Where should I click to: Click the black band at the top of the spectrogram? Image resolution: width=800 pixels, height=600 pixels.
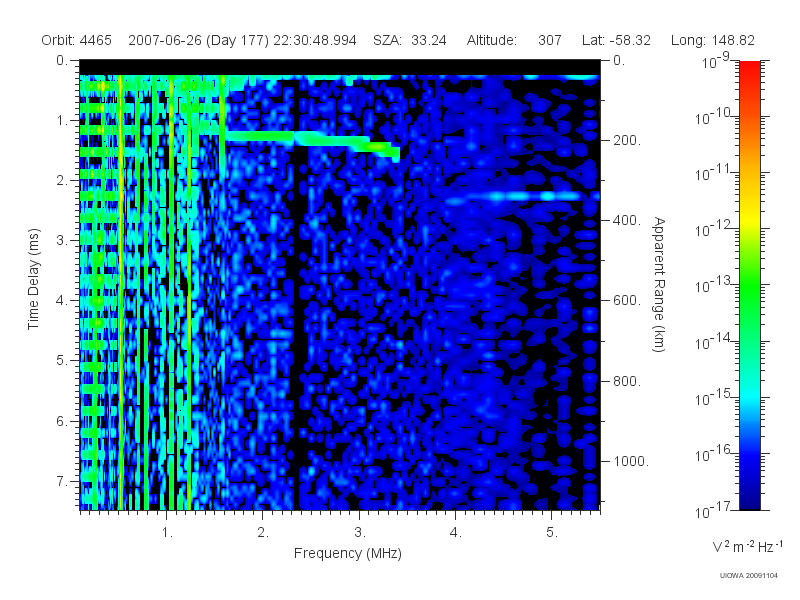[340, 67]
